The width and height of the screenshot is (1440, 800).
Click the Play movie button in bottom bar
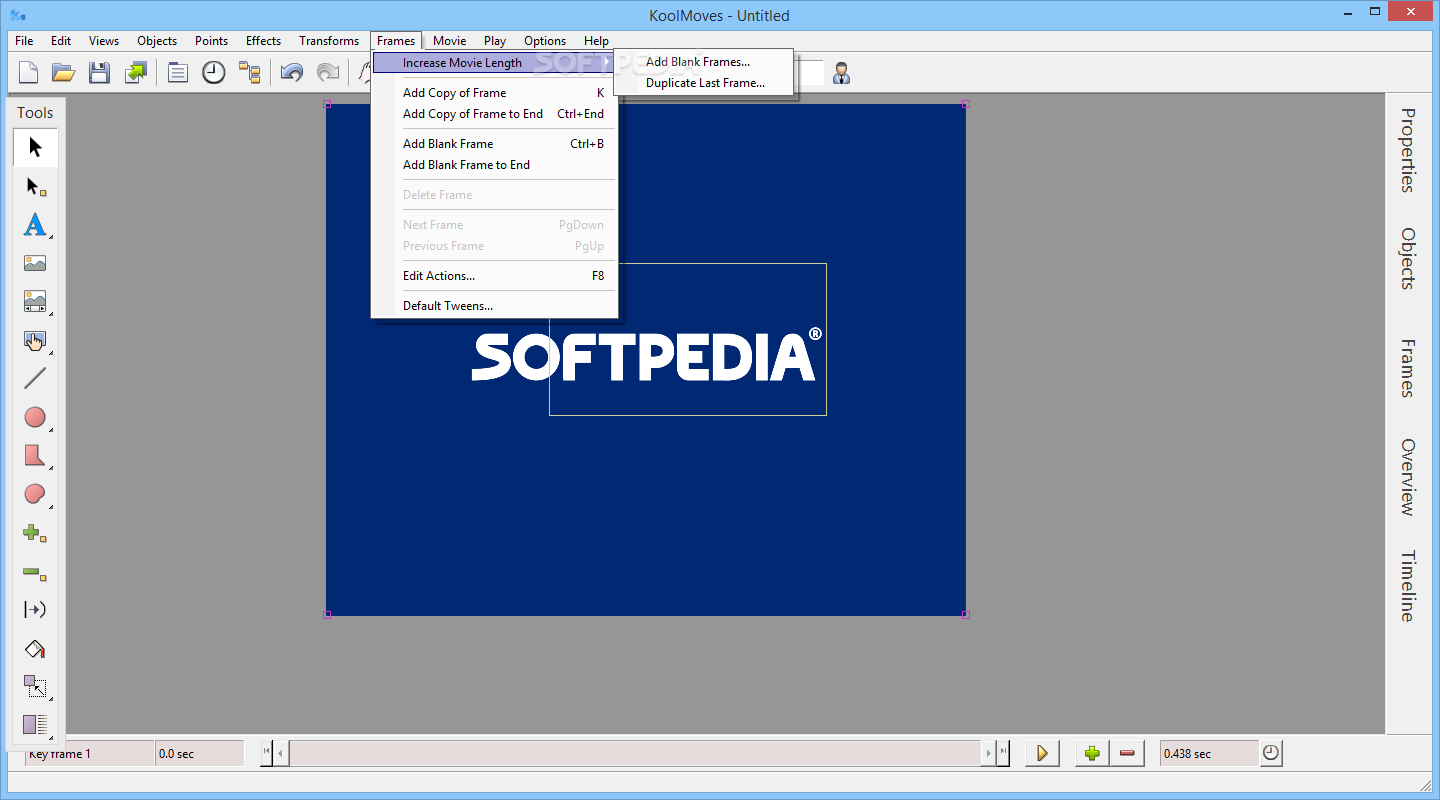1042,753
